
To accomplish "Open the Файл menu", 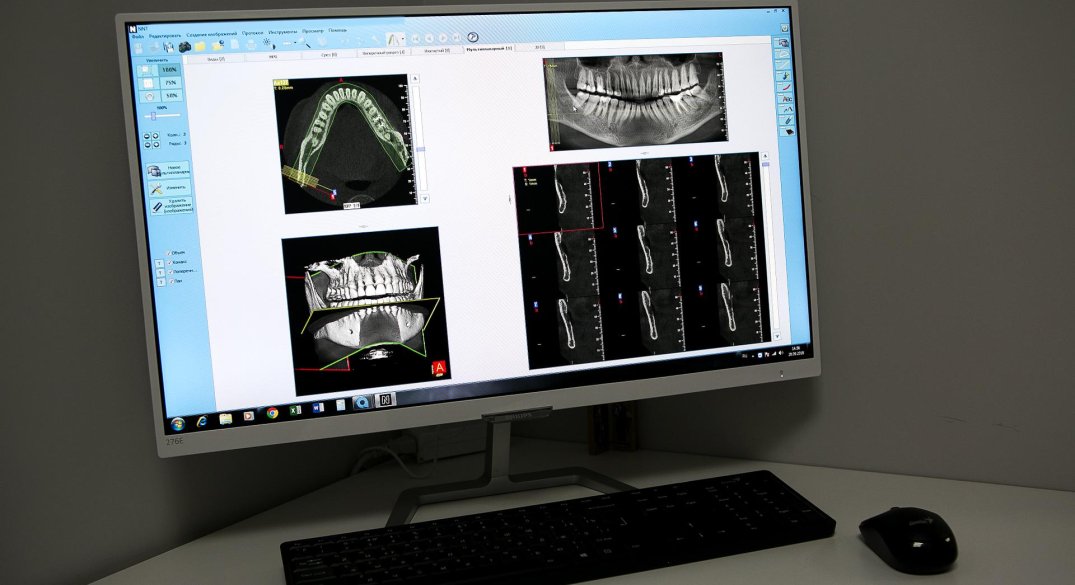I will click(x=138, y=36).
